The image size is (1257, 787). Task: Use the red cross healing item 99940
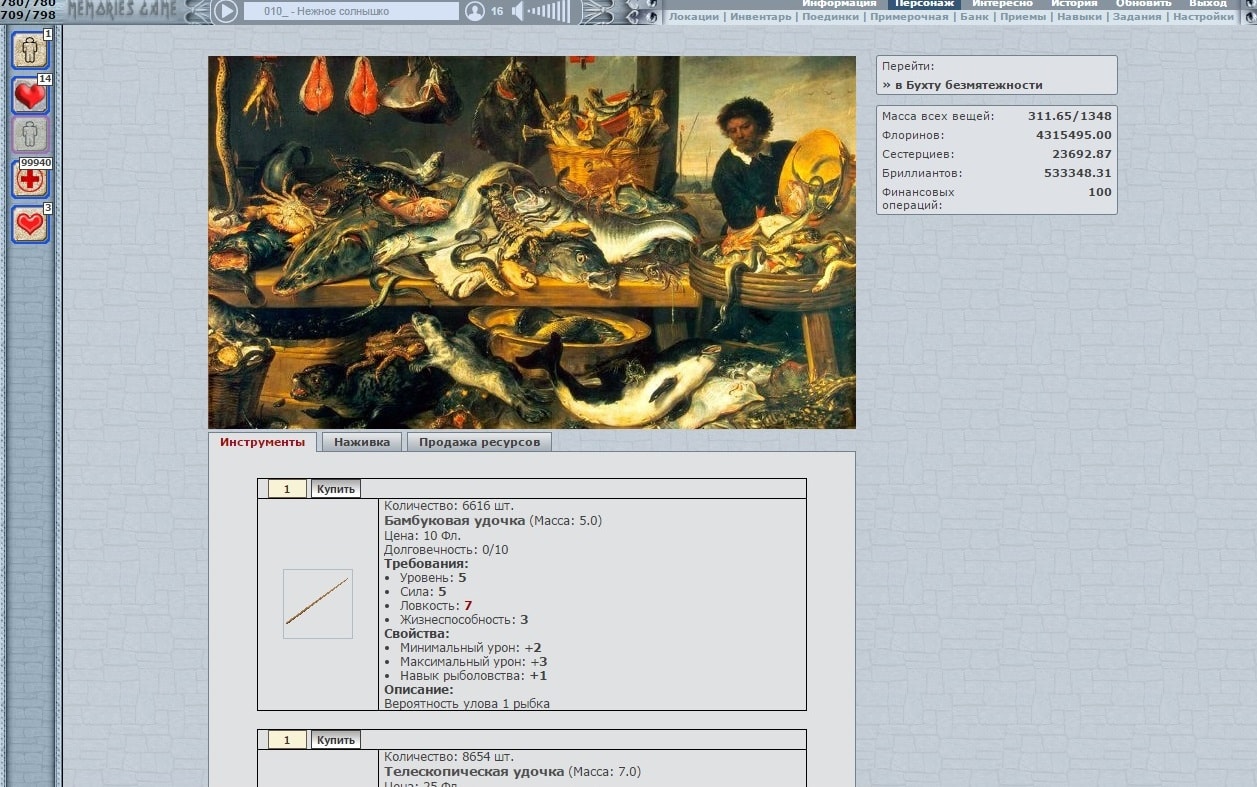30,180
